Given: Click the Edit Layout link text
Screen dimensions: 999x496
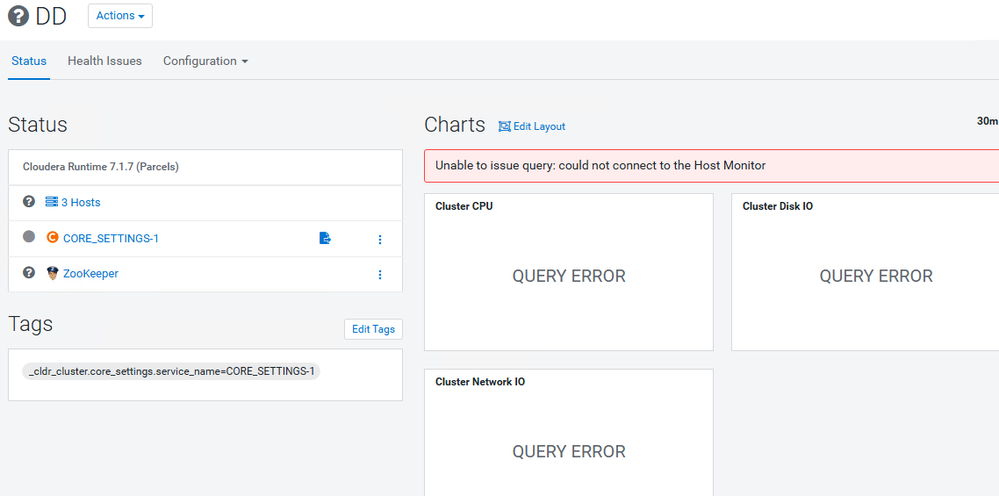Looking at the screenshot, I should [x=539, y=127].
